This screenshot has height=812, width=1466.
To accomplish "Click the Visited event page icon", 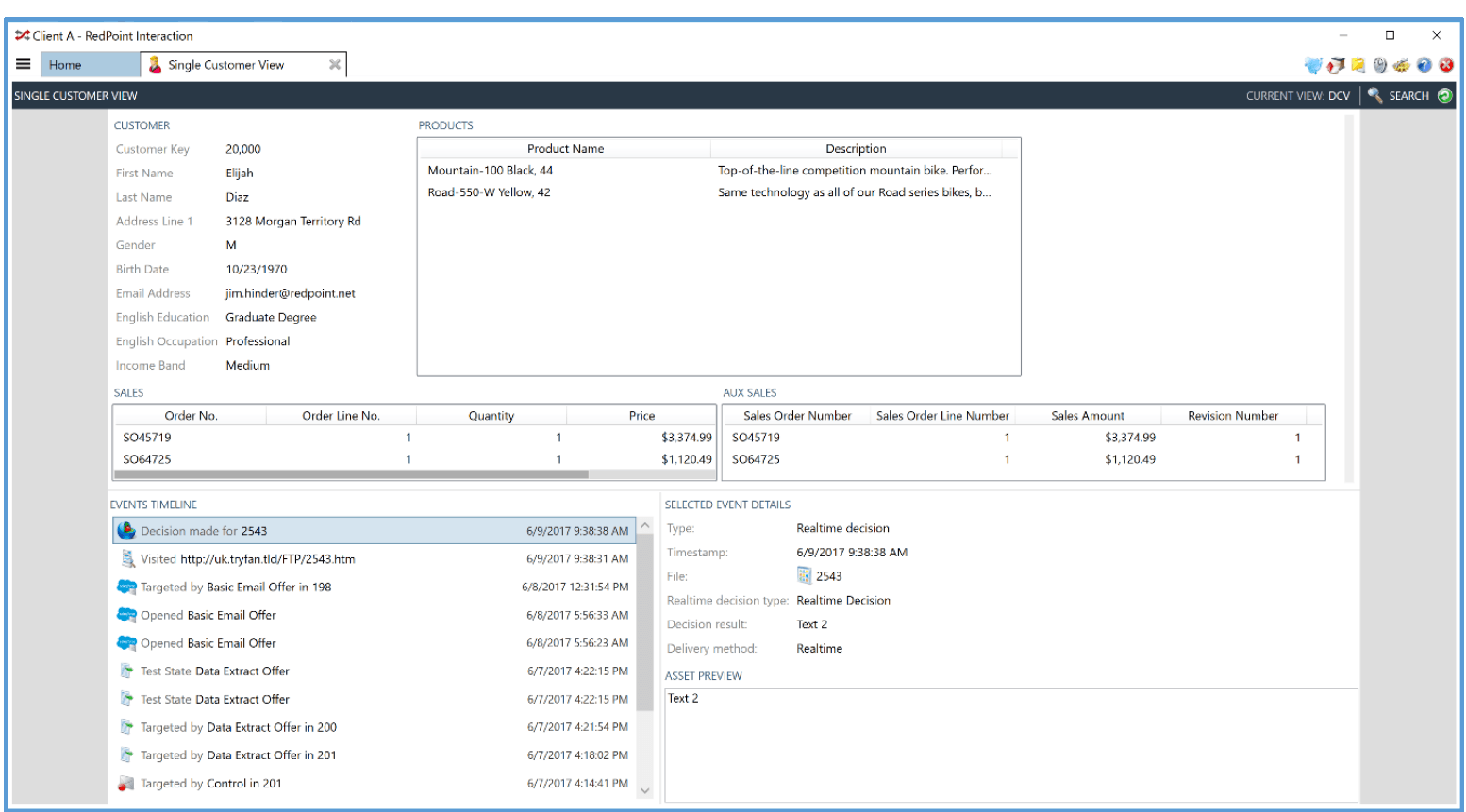I will (x=126, y=559).
